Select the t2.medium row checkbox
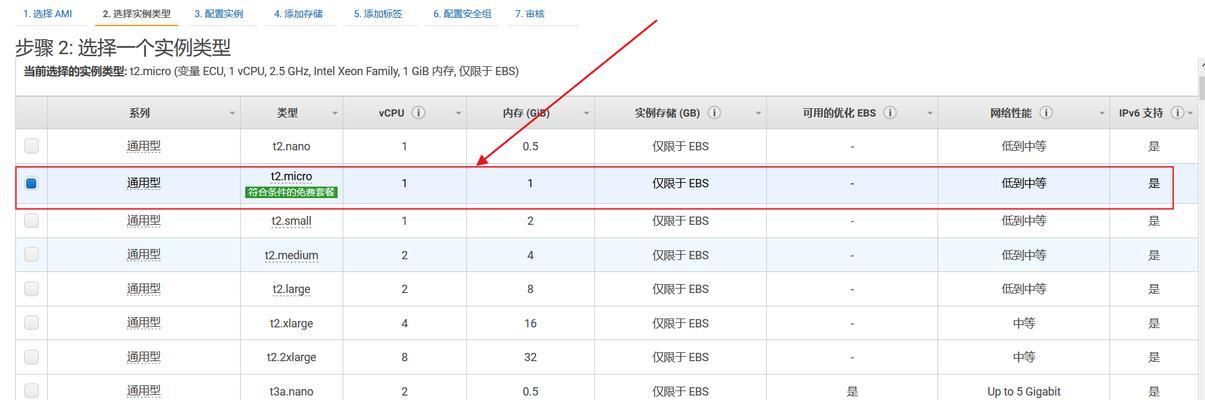 [31, 255]
